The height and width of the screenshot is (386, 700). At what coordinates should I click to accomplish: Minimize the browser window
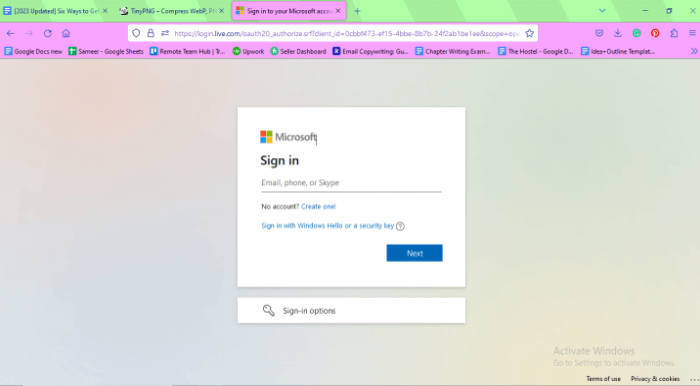click(x=646, y=11)
